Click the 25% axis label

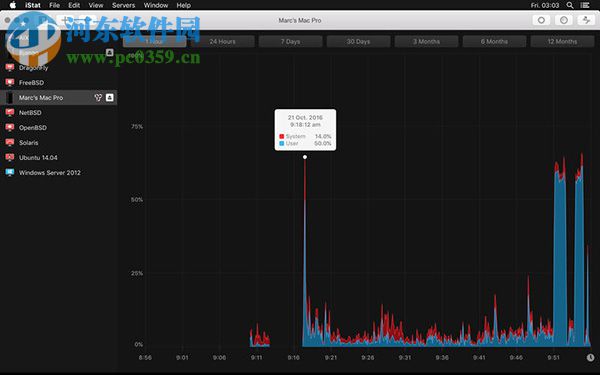137,273
